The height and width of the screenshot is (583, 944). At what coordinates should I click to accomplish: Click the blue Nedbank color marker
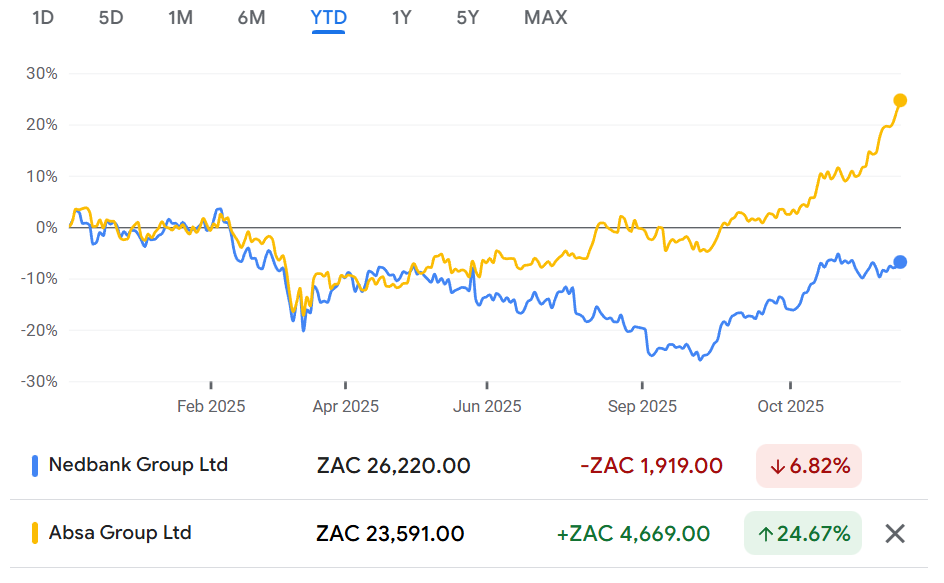coord(36,465)
